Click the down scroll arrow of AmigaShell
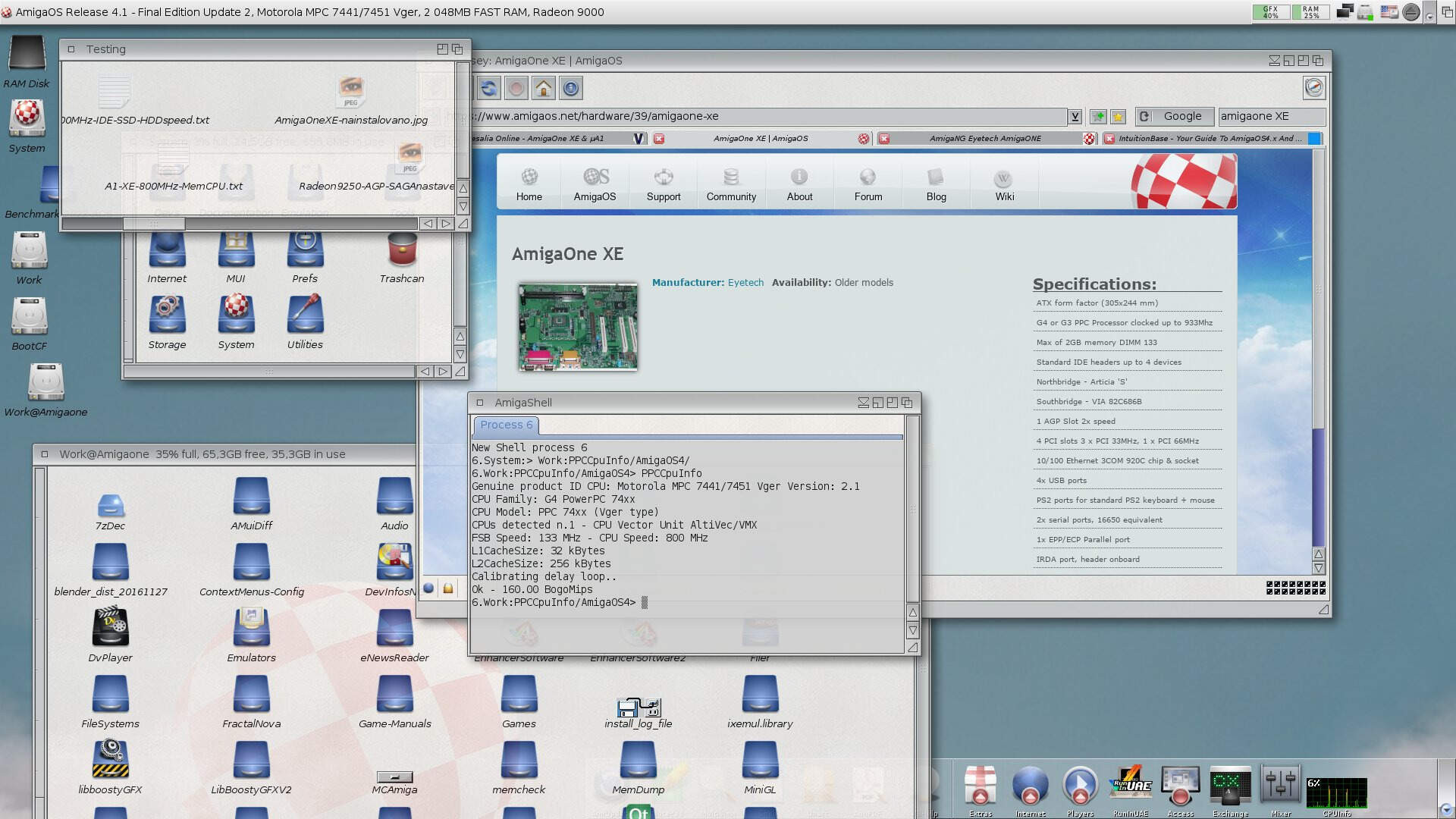 913,630
